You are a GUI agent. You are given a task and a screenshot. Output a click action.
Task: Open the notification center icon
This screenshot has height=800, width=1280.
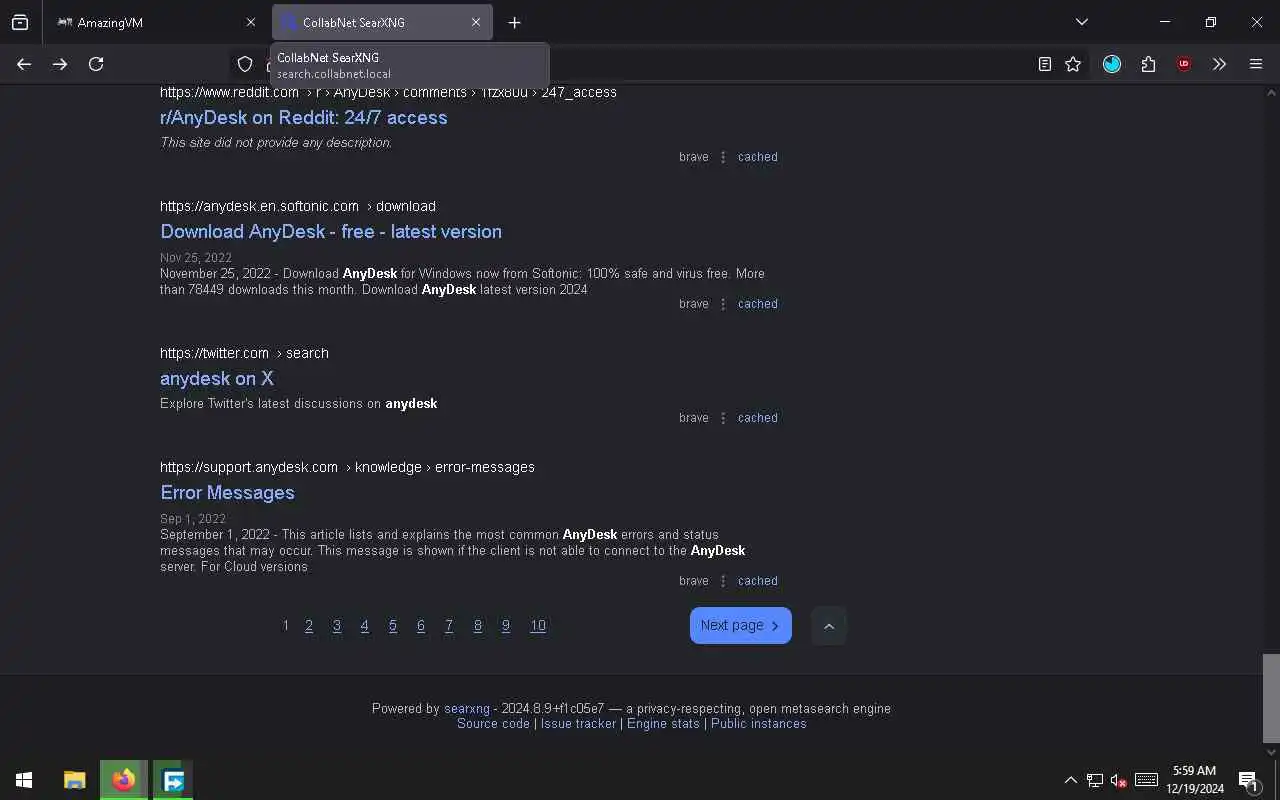[x=1248, y=780]
